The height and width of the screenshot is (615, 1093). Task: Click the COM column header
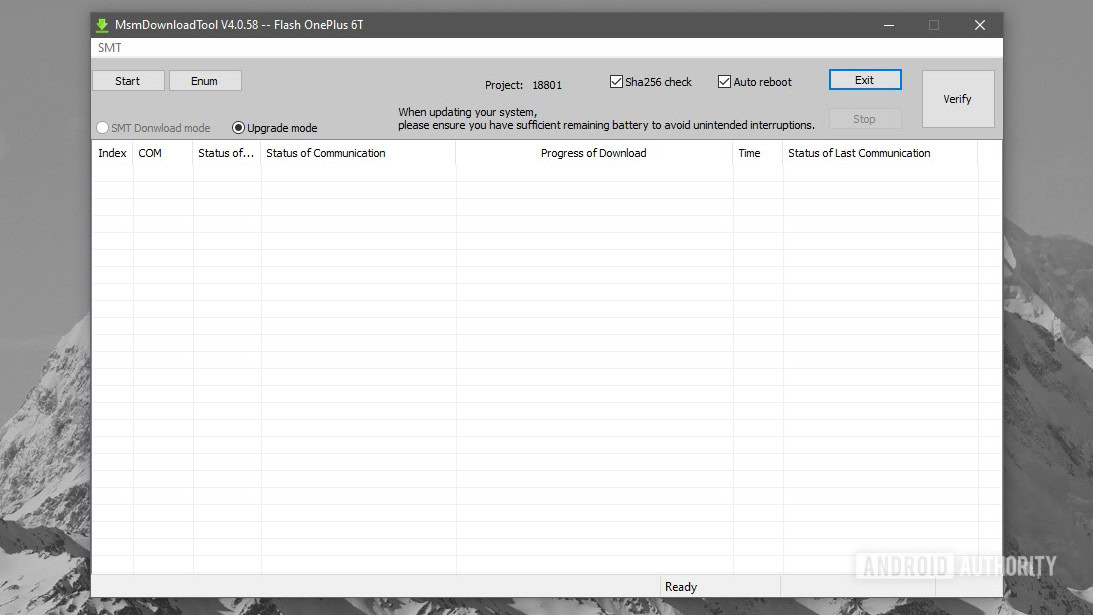tap(162, 153)
